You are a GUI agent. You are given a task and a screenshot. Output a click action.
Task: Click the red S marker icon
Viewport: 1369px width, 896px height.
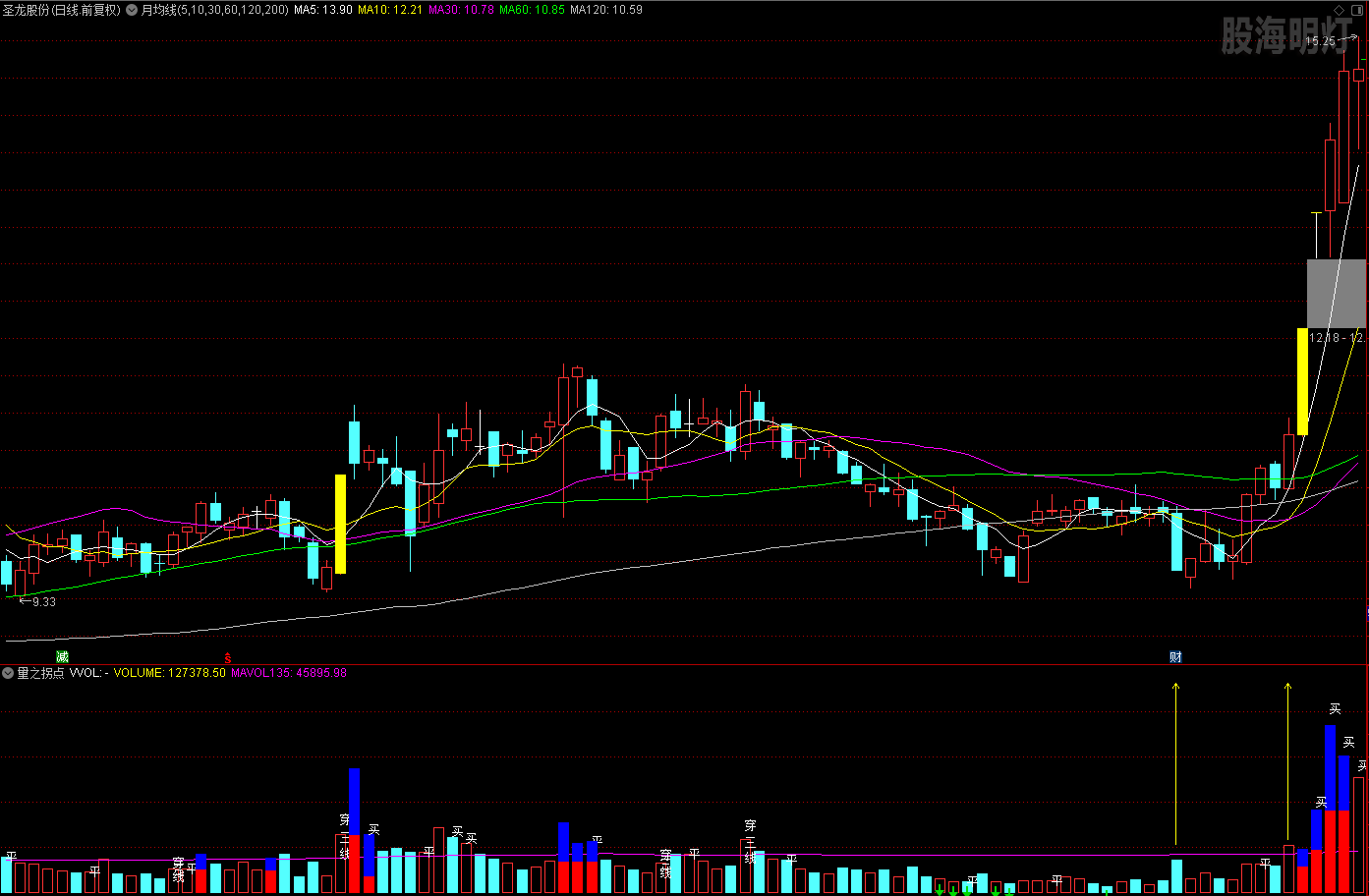point(228,657)
